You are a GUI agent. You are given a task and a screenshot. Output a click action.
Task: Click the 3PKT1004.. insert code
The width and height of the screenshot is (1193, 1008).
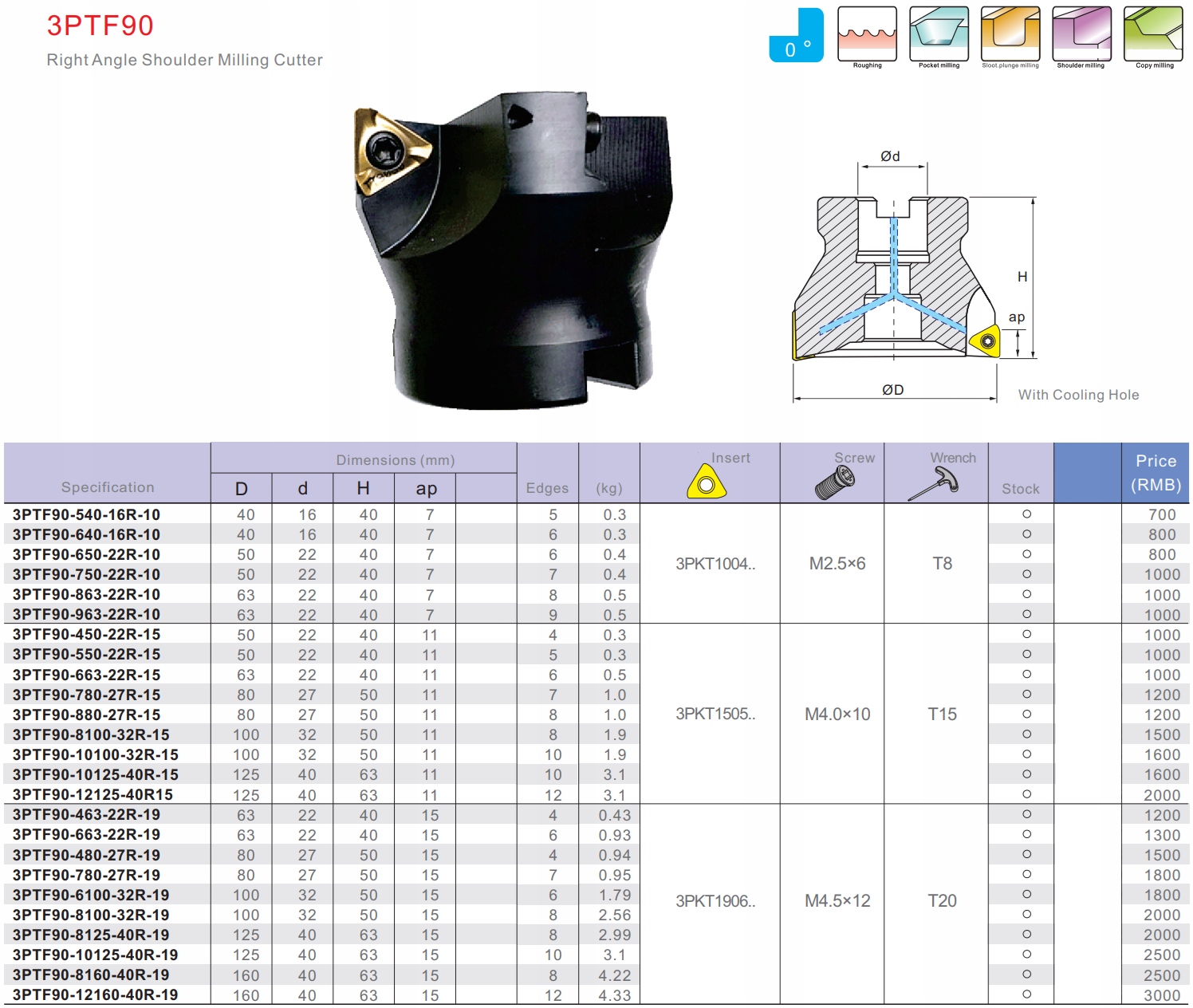point(715,564)
